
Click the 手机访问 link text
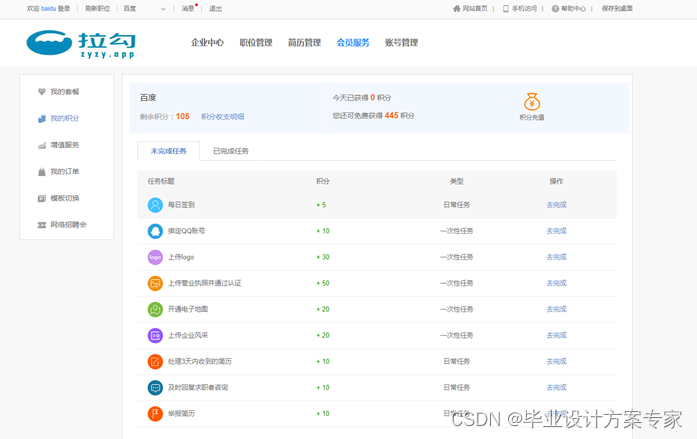(524, 8)
